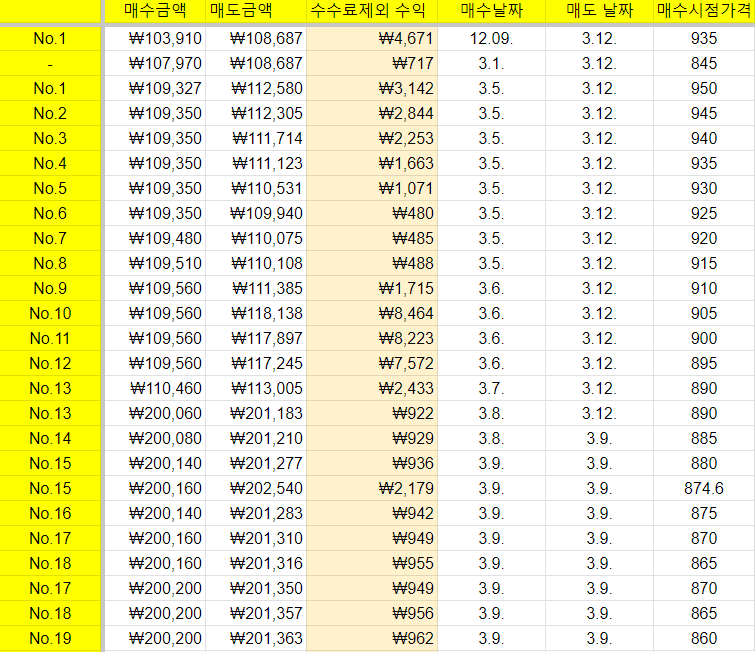This screenshot has width=755, height=652.
Task: Select the row label No.5
Action: click(50, 189)
